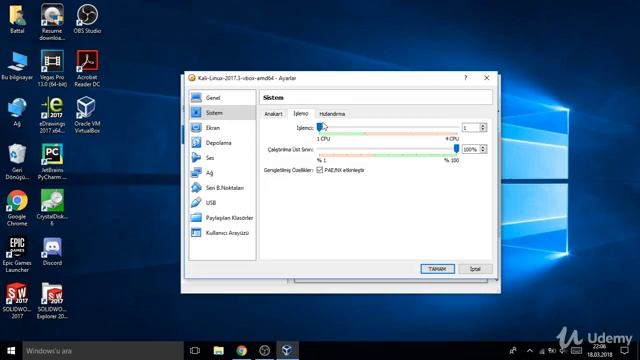Open OBS Studio from the taskbar
The width and height of the screenshot is (640, 360).
[x=264, y=351]
